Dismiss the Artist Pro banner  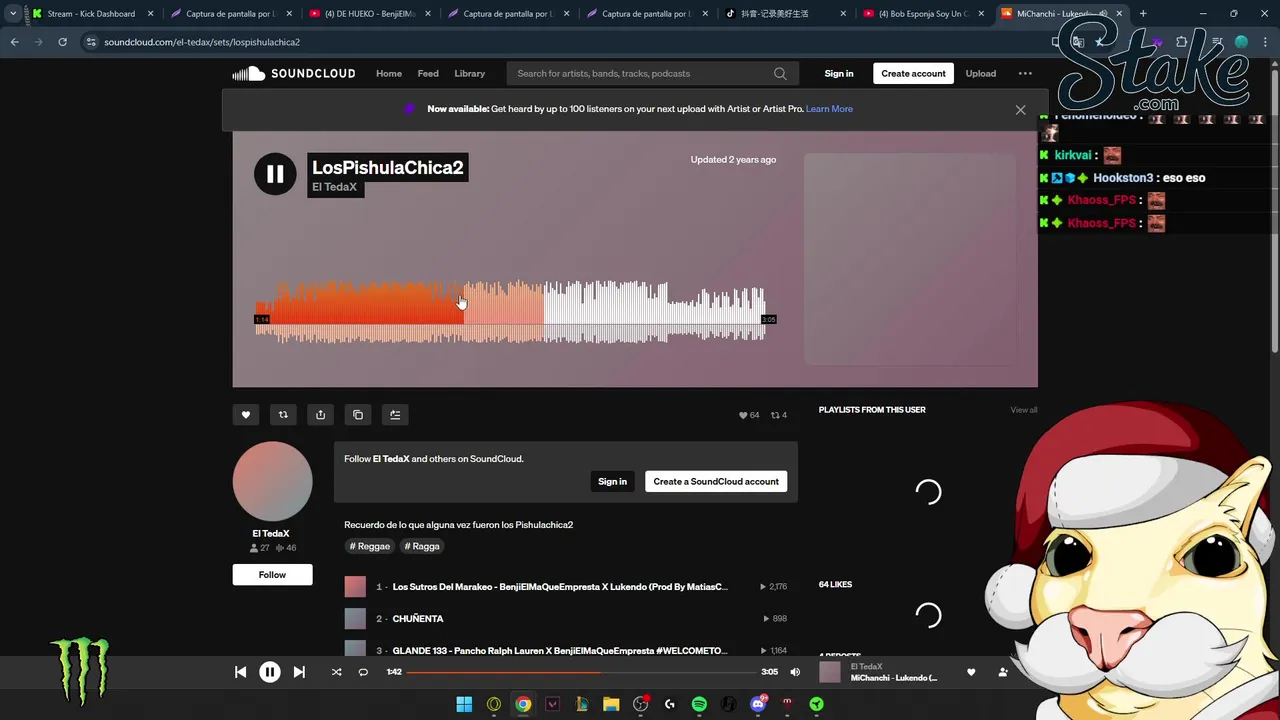[1020, 110]
